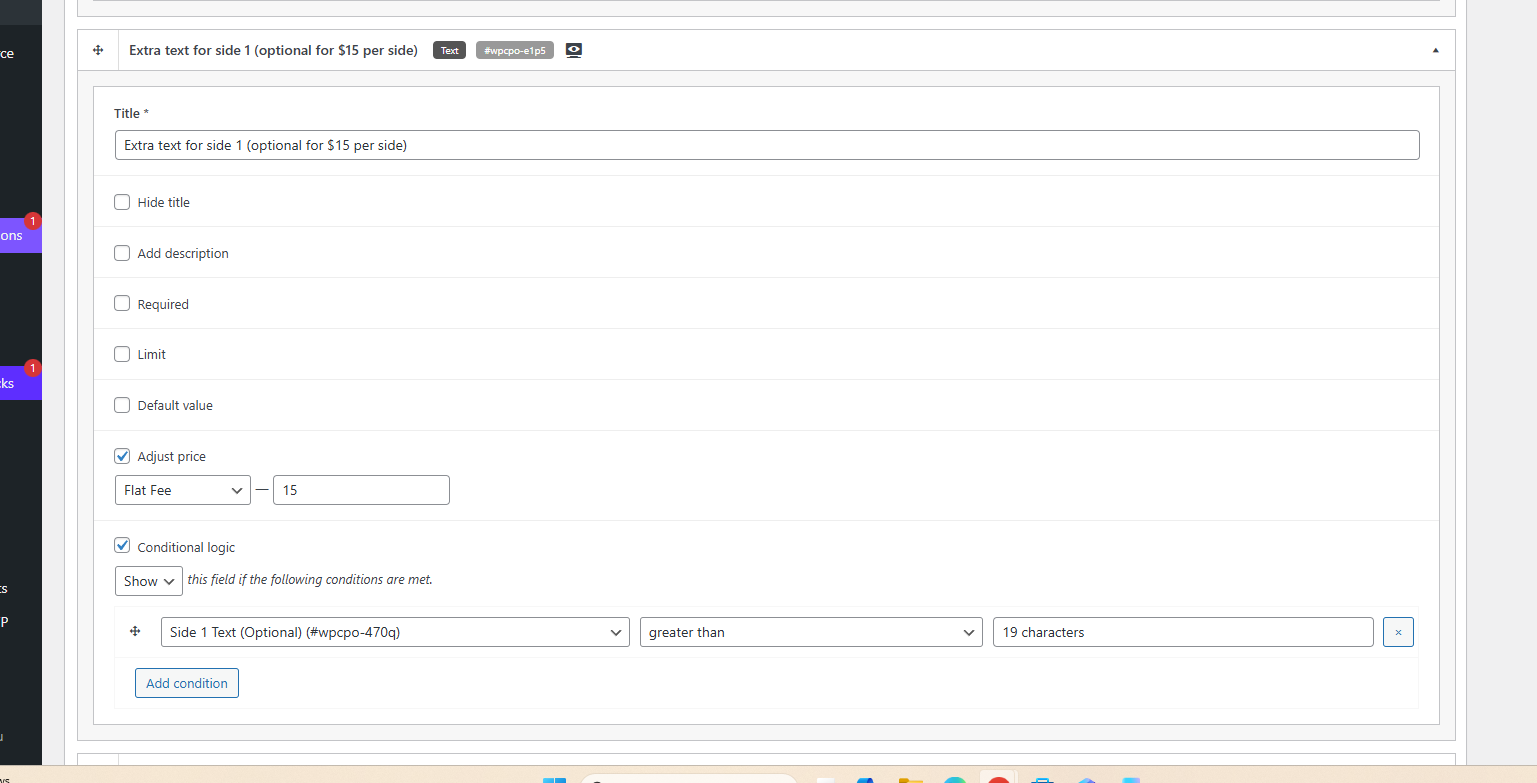Open the Flat Fee price type dropdown
Screen dimensions: 1537x783
(182, 490)
